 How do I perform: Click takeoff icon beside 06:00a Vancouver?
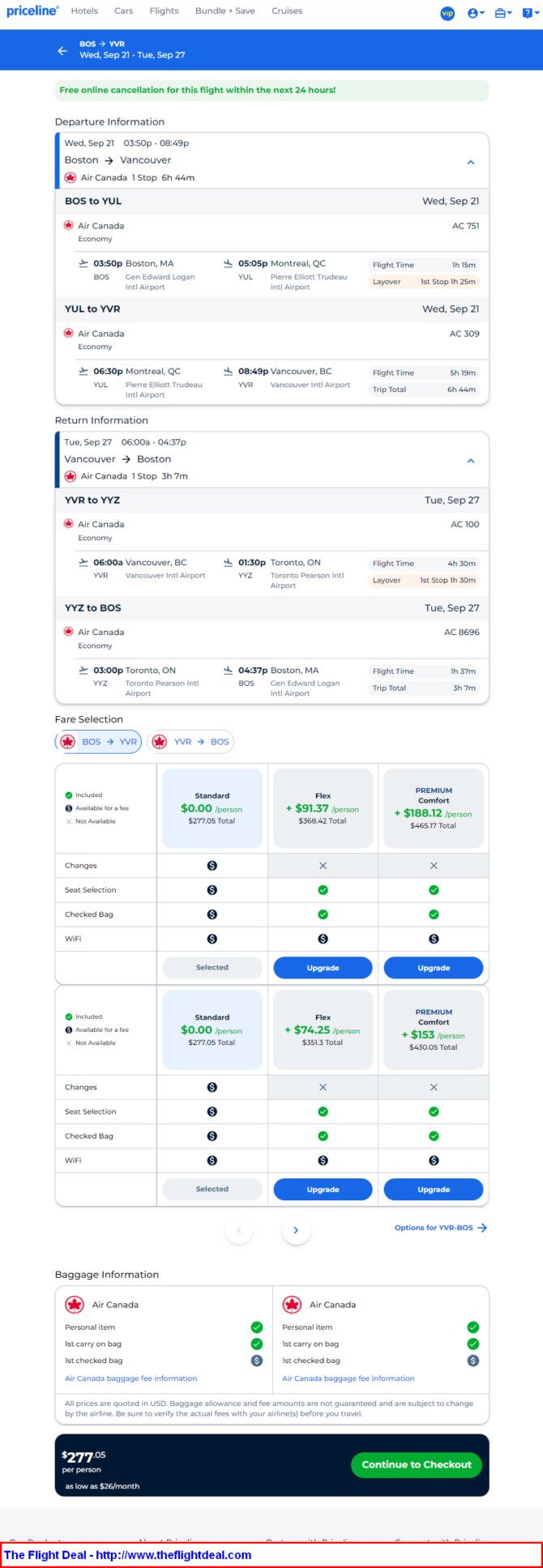(x=83, y=562)
